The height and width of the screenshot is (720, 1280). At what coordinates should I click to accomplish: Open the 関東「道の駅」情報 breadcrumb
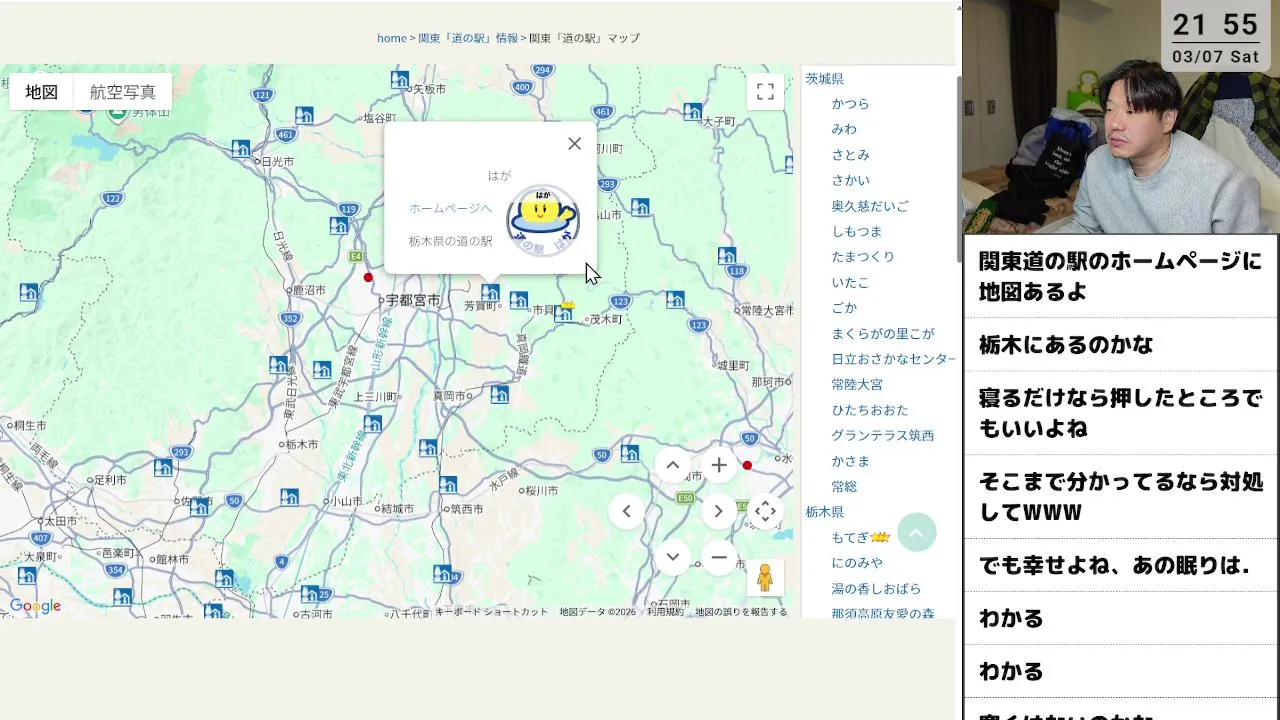(x=468, y=38)
